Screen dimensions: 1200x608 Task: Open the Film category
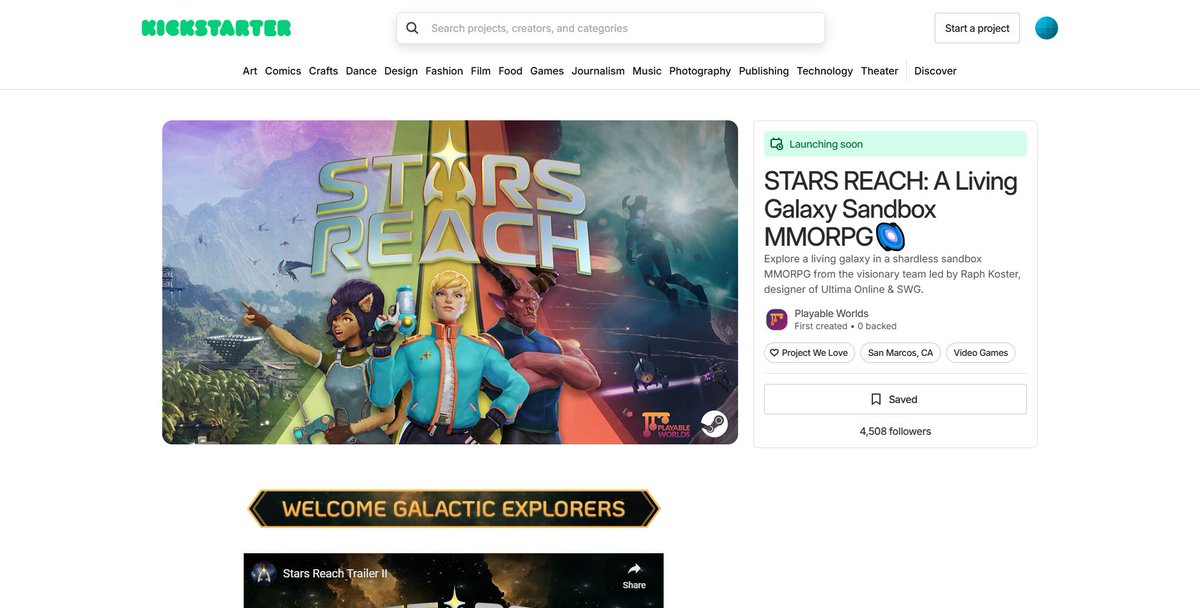coord(481,71)
